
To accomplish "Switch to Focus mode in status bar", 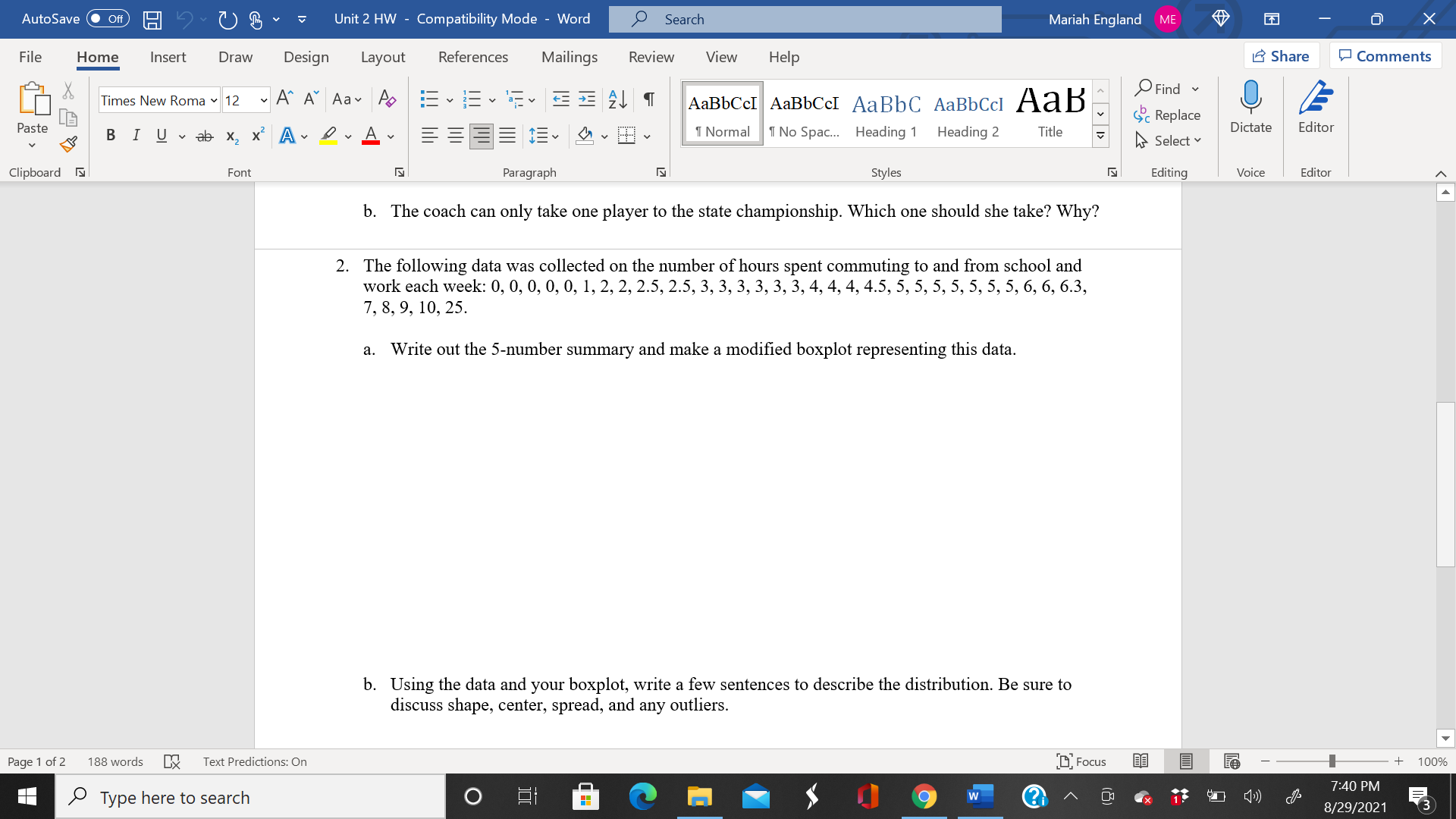I will [x=1081, y=761].
